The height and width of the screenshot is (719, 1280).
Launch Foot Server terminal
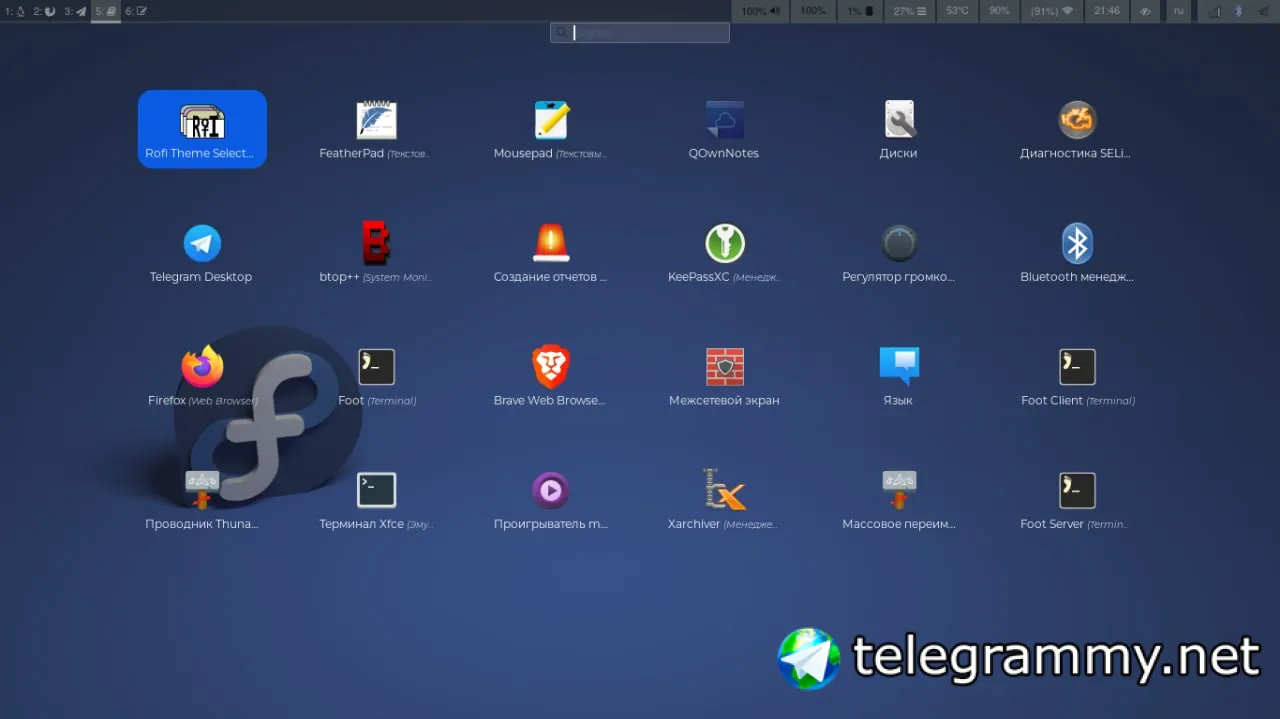click(1076, 501)
